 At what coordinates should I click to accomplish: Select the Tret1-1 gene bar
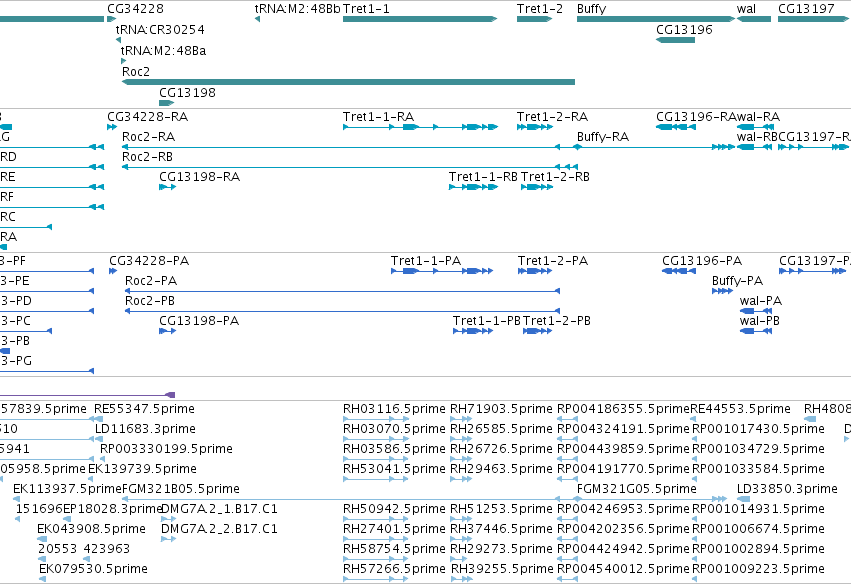420,19
